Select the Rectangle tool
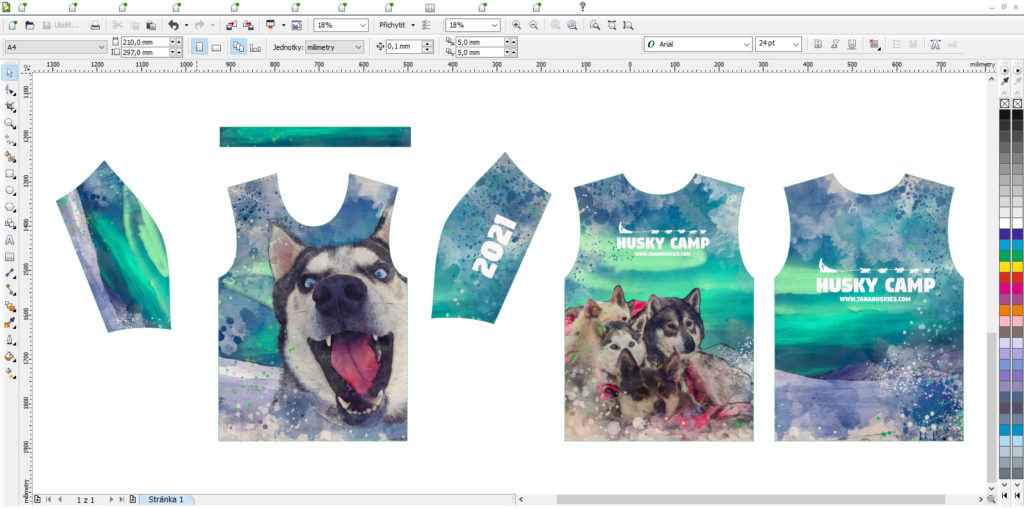 click(x=10, y=174)
